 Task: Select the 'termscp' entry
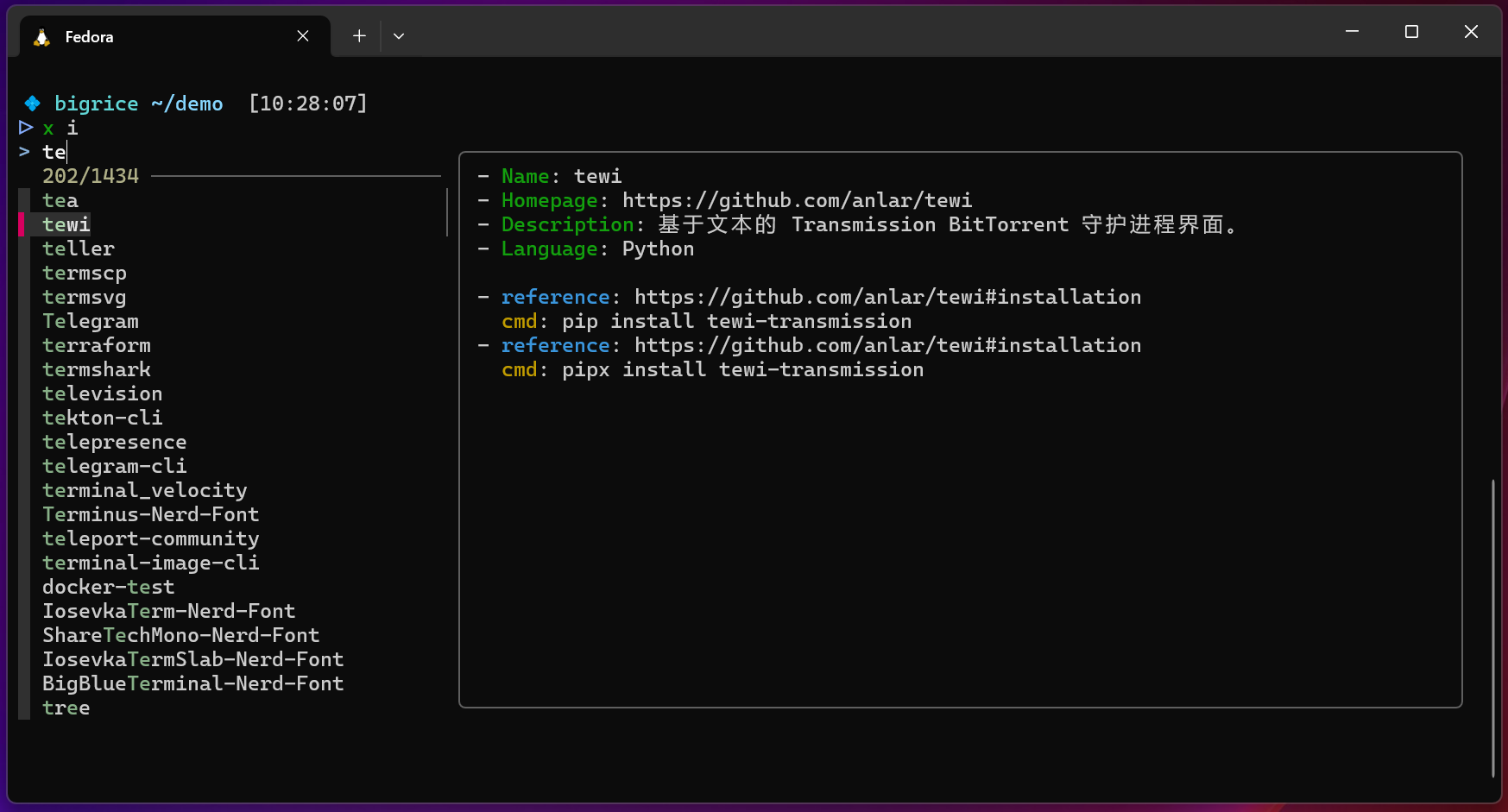point(85,273)
